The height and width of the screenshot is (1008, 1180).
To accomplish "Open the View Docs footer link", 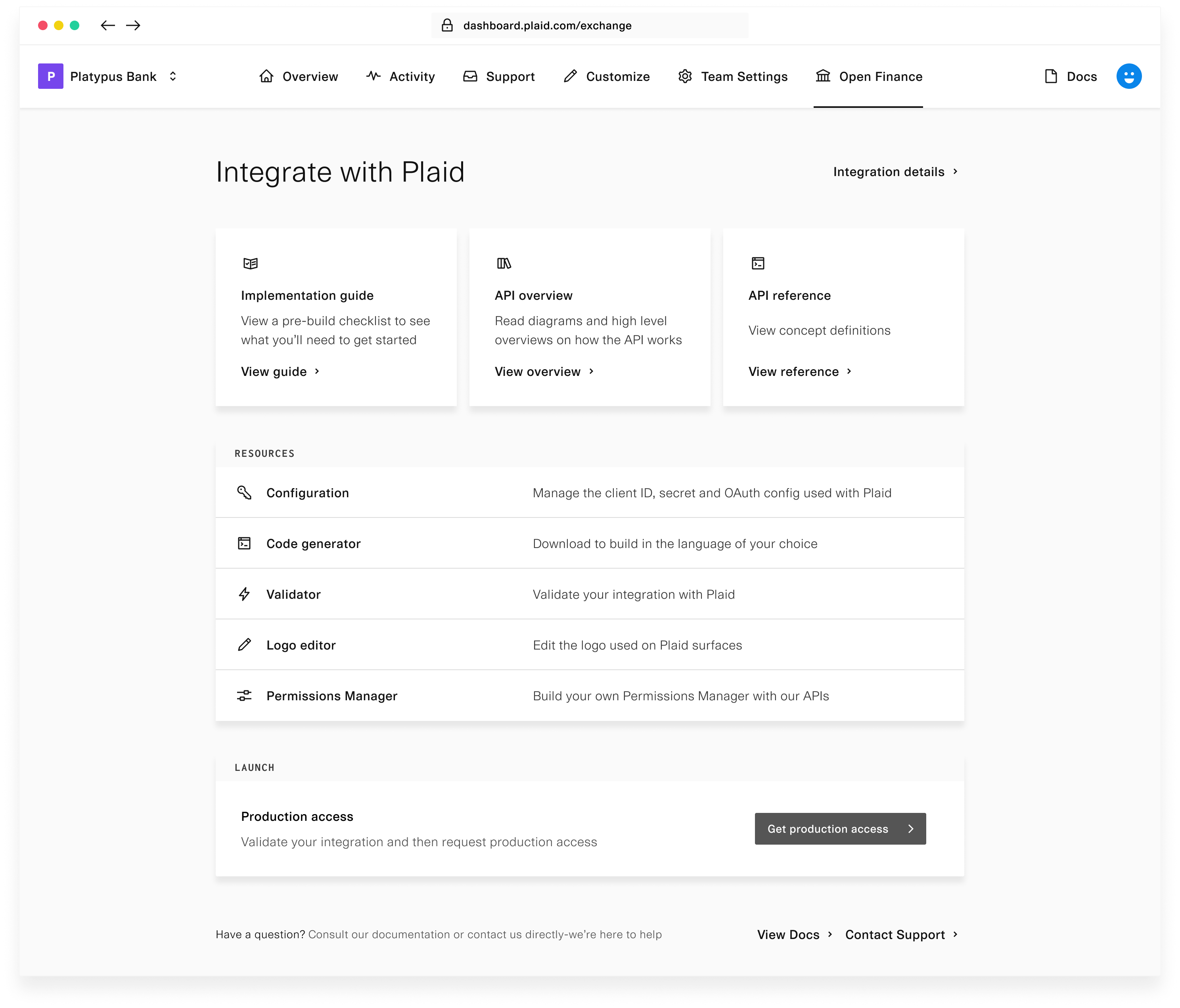I will pyautogui.click(x=795, y=935).
